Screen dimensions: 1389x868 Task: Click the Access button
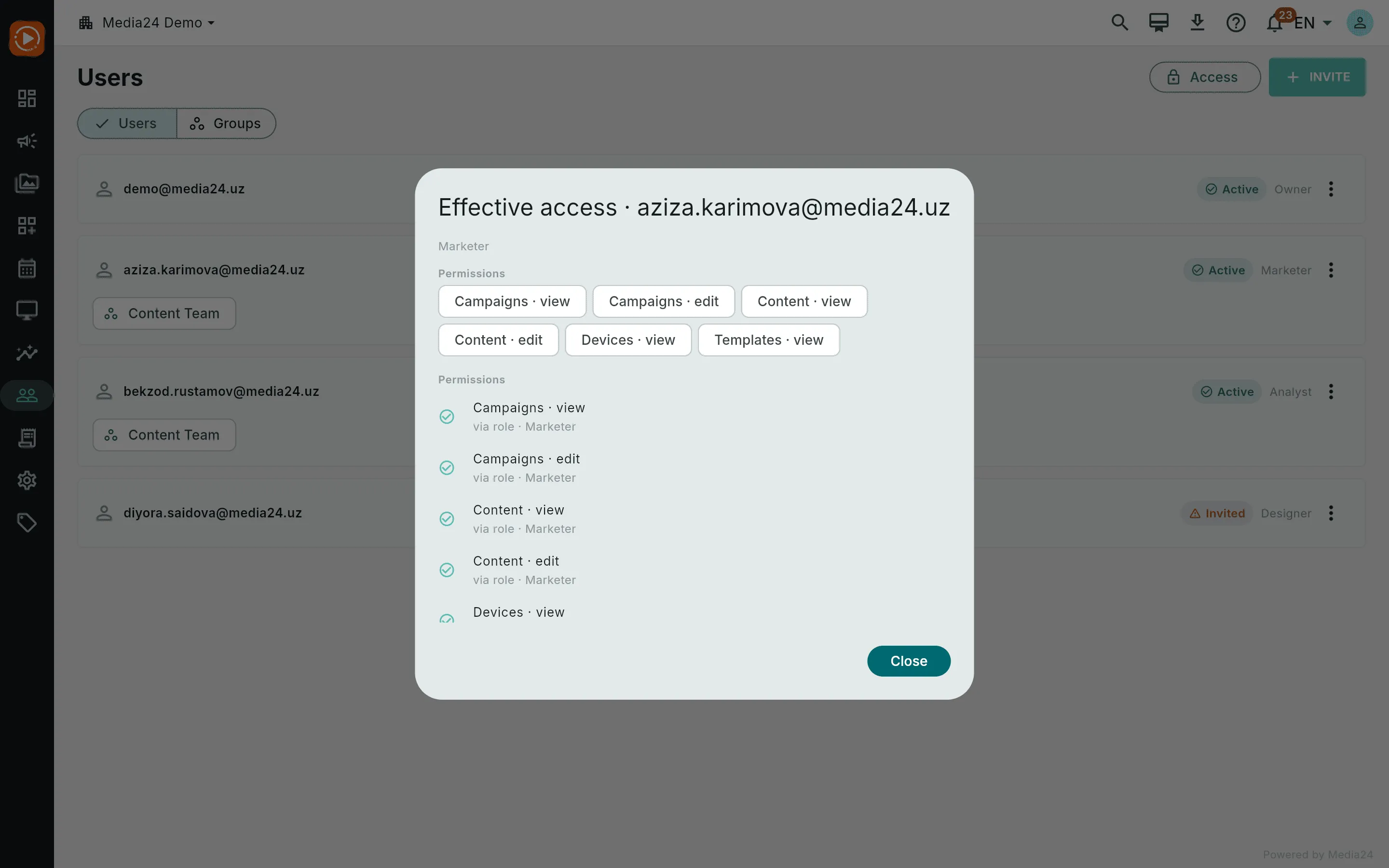(x=1205, y=77)
